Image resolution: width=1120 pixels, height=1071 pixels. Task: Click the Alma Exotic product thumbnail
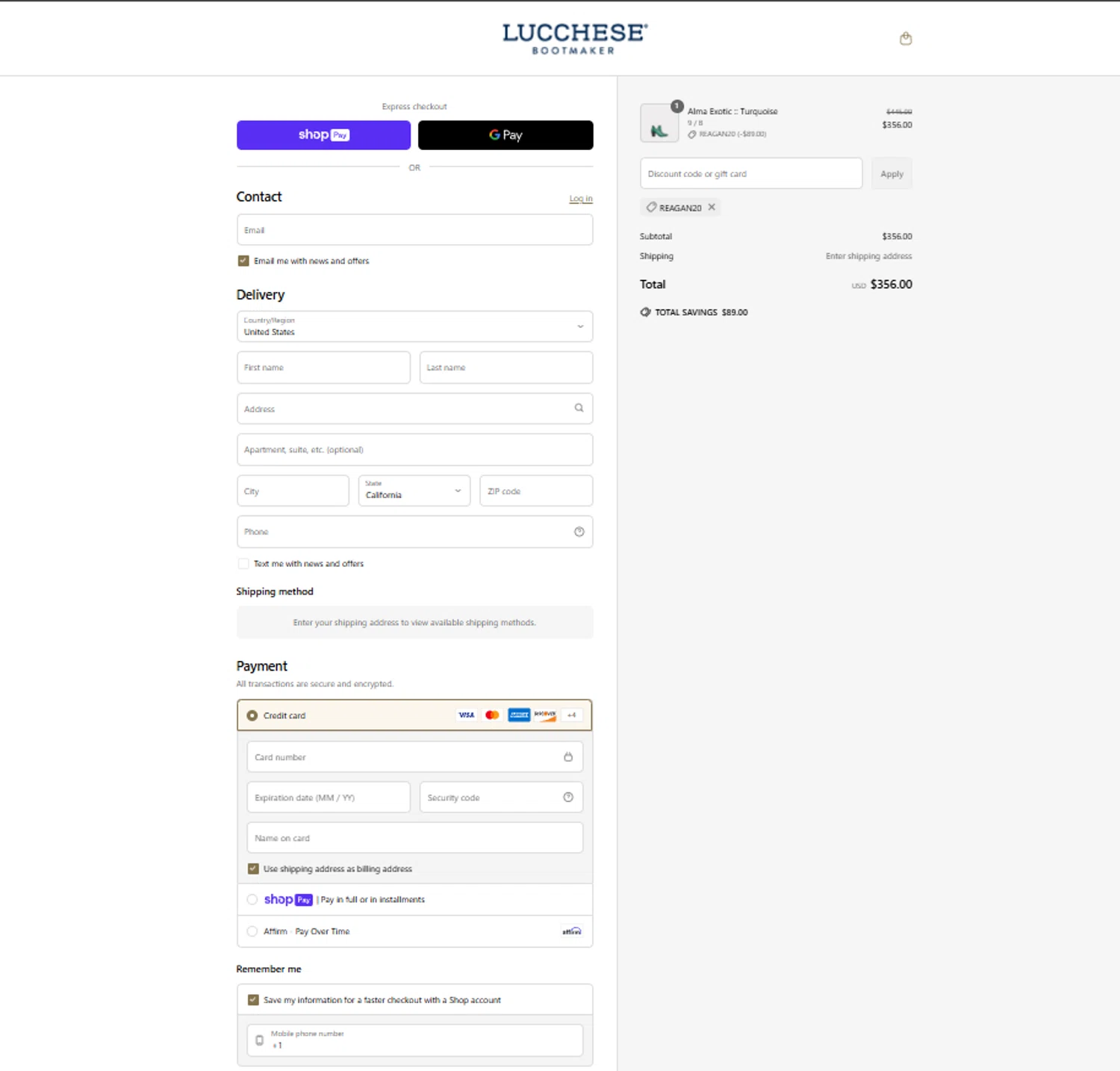(659, 123)
